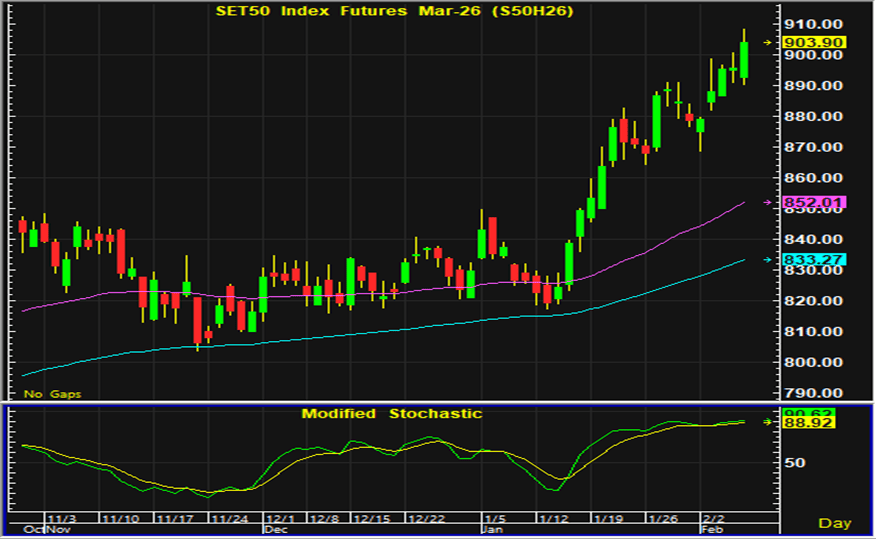This screenshot has width=876, height=539.
Task: Click the magenta 852.01 moving average label
Action: click(x=816, y=203)
